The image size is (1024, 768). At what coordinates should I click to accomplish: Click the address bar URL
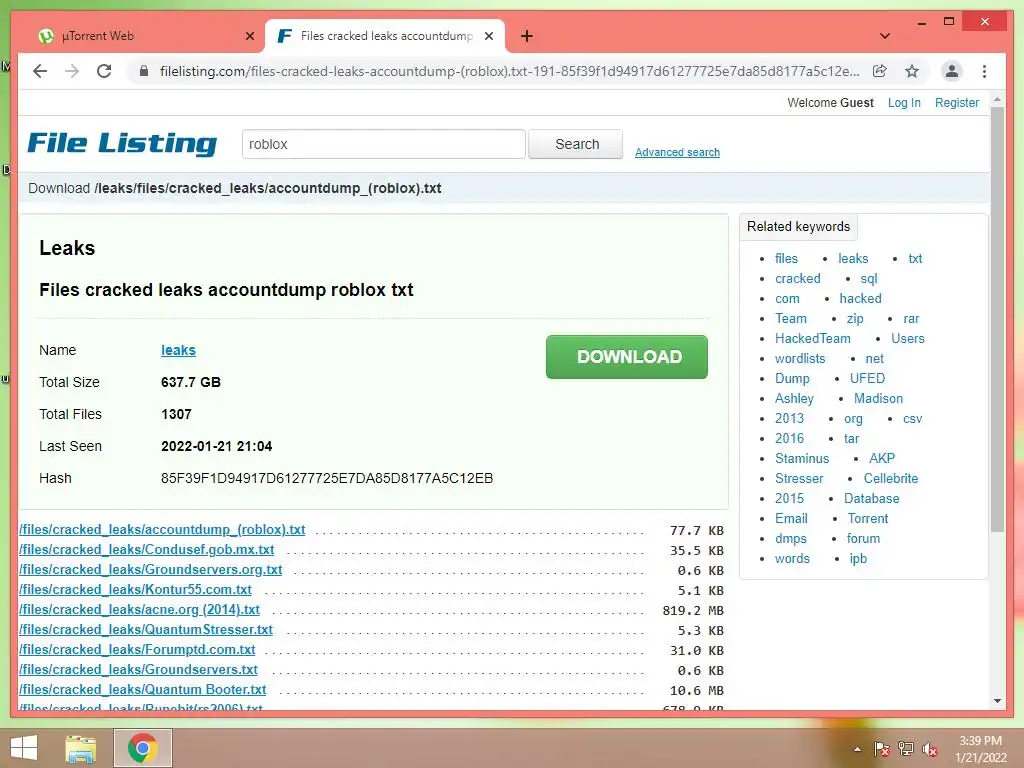click(509, 71)
